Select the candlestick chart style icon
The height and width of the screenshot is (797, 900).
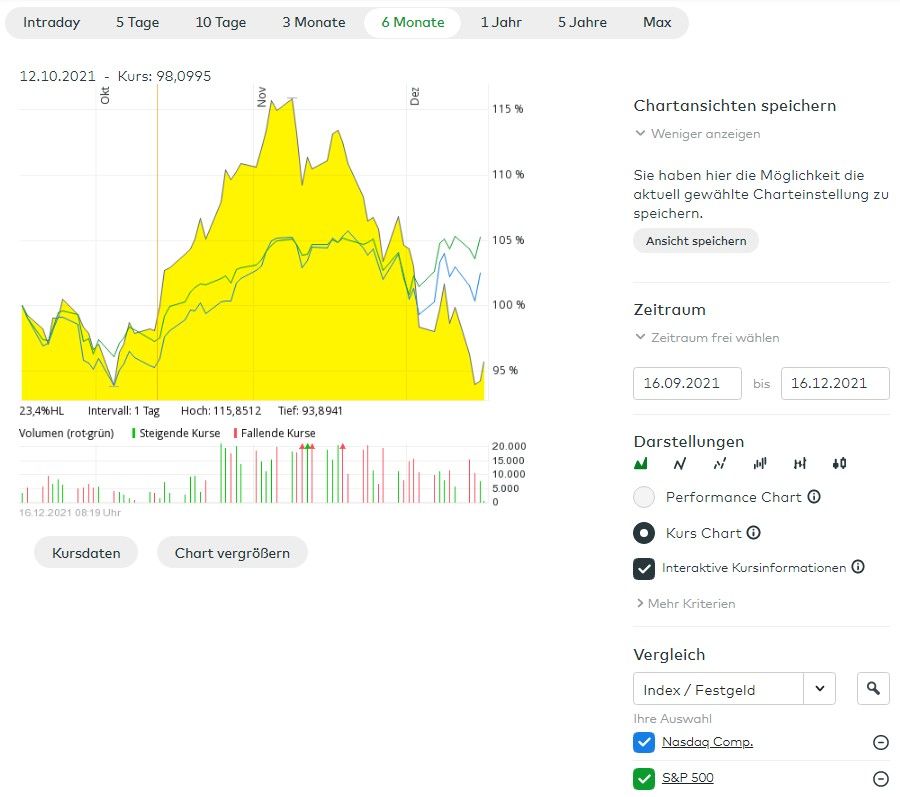coord(839,463)
